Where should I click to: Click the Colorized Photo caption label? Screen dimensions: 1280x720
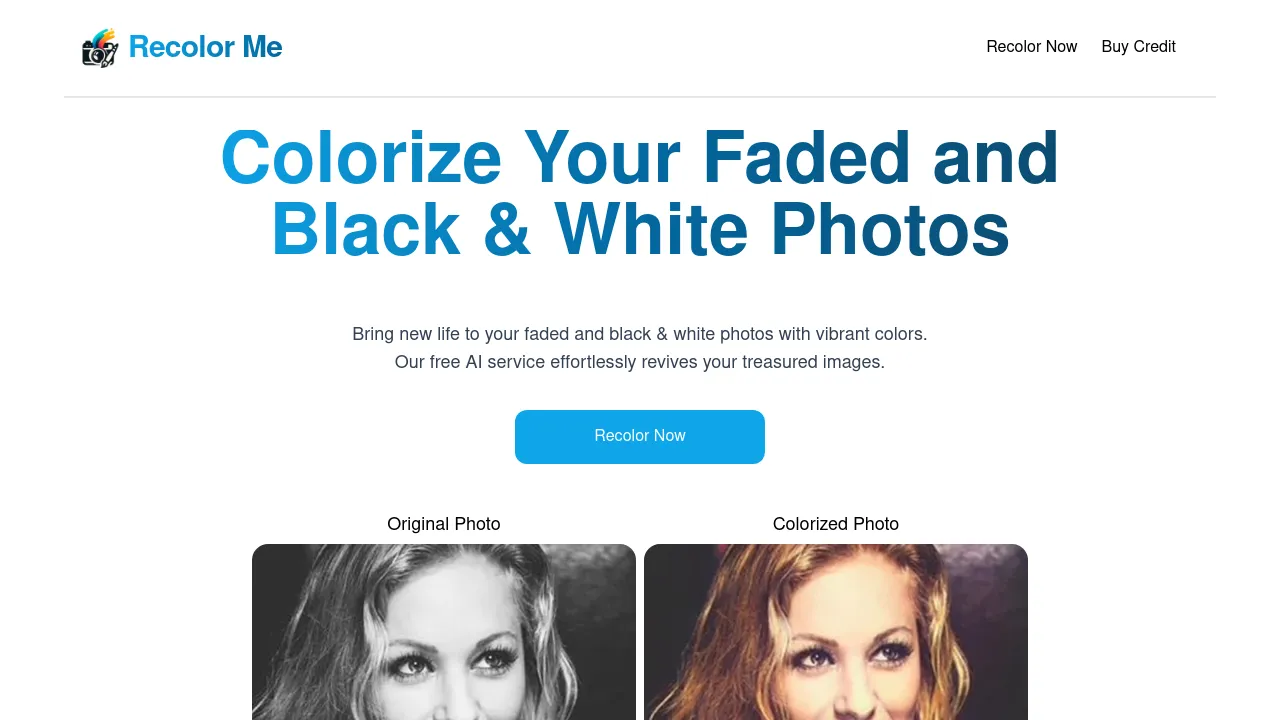pos(835,524)
